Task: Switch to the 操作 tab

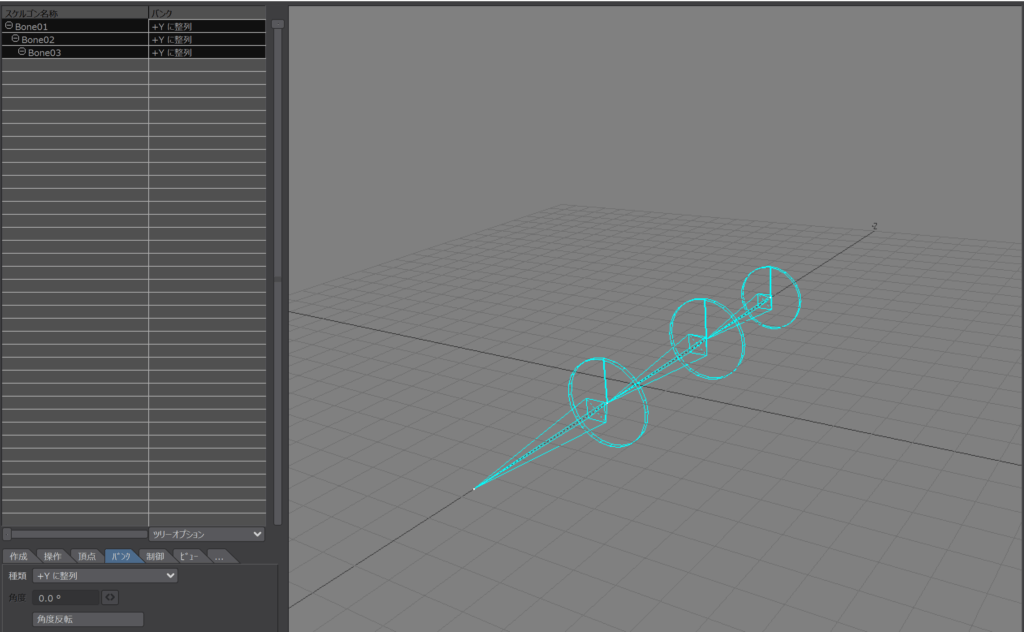Action: (x=52, y=556)
